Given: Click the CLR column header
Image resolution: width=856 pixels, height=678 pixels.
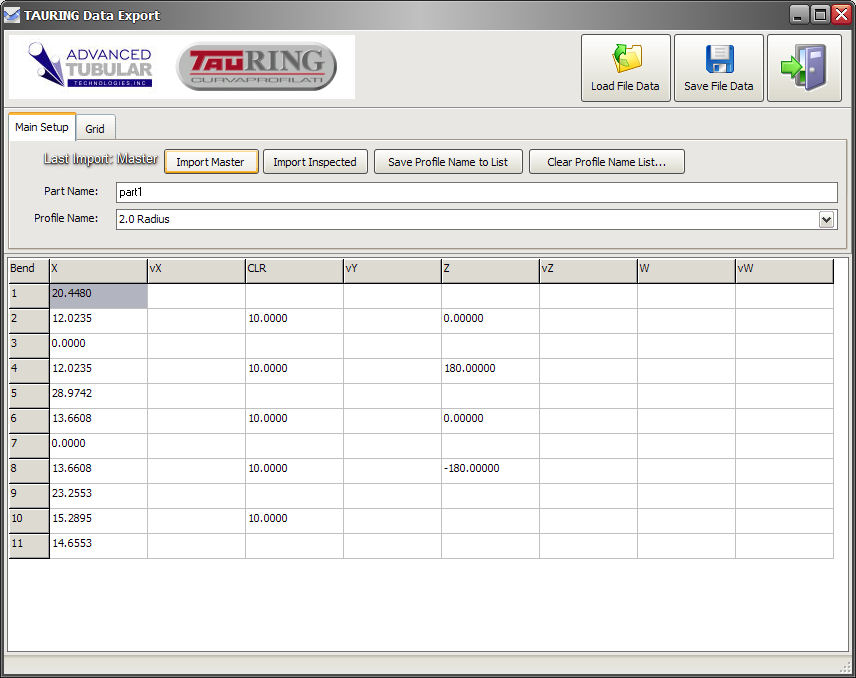Looking at the screenshot, I should click(x=294, y=269).
